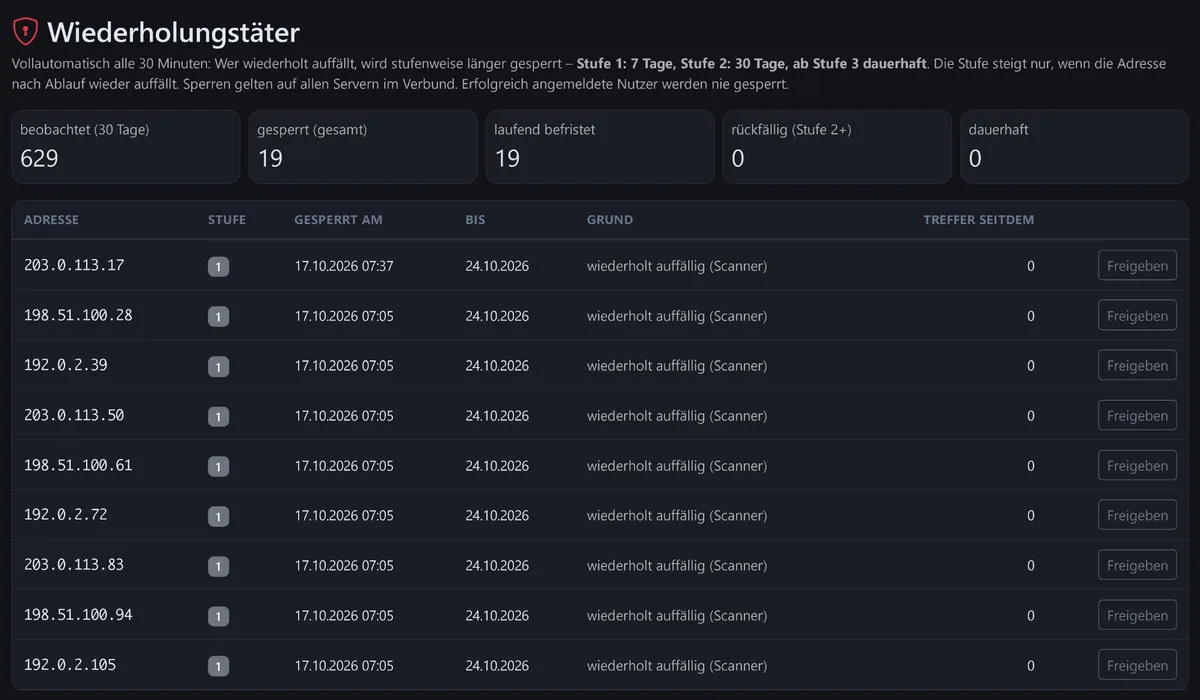This screenshot has width=1200, height=700.
Task: Unblock 198.51.100.94 via Freigeben
Action: (1137, 616)
